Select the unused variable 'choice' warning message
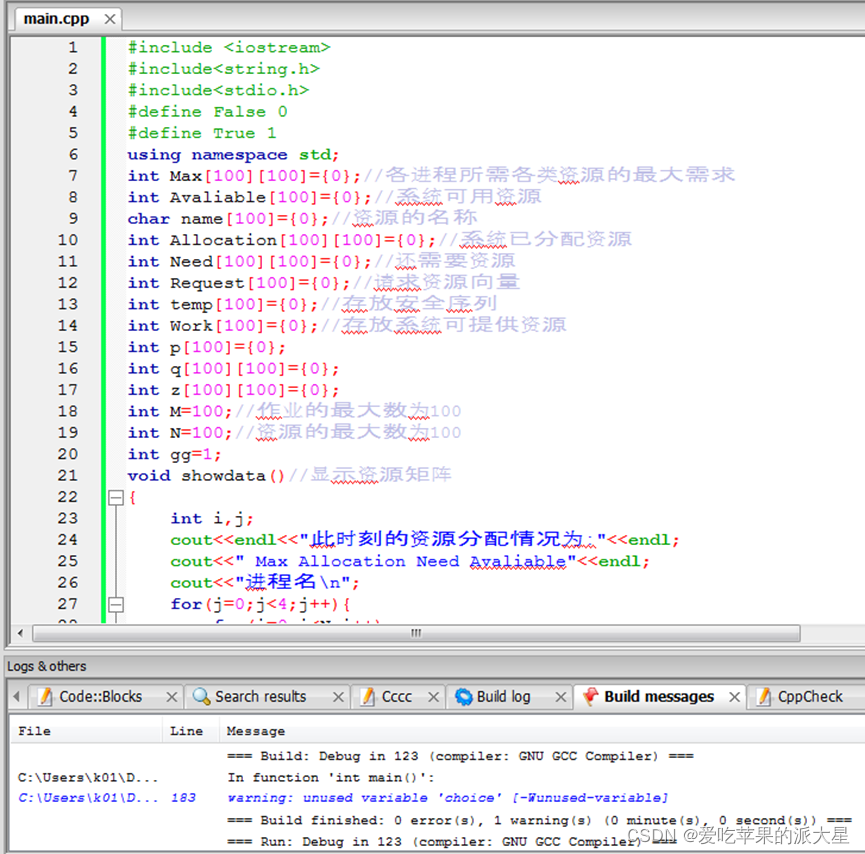 pyautogui.click(x=447, y=798)
